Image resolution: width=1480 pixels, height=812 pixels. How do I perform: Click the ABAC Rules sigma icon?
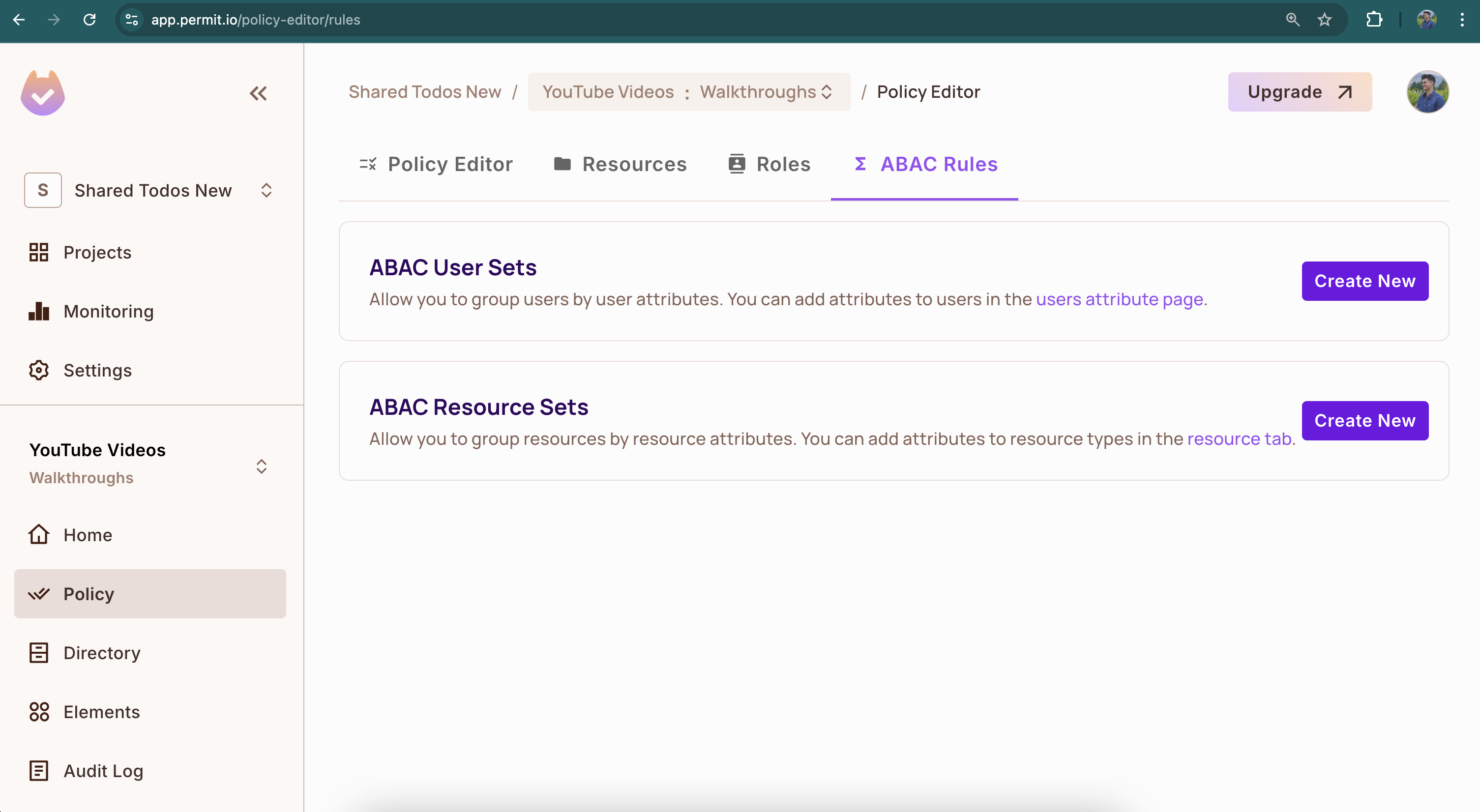(x=860, y=164)
